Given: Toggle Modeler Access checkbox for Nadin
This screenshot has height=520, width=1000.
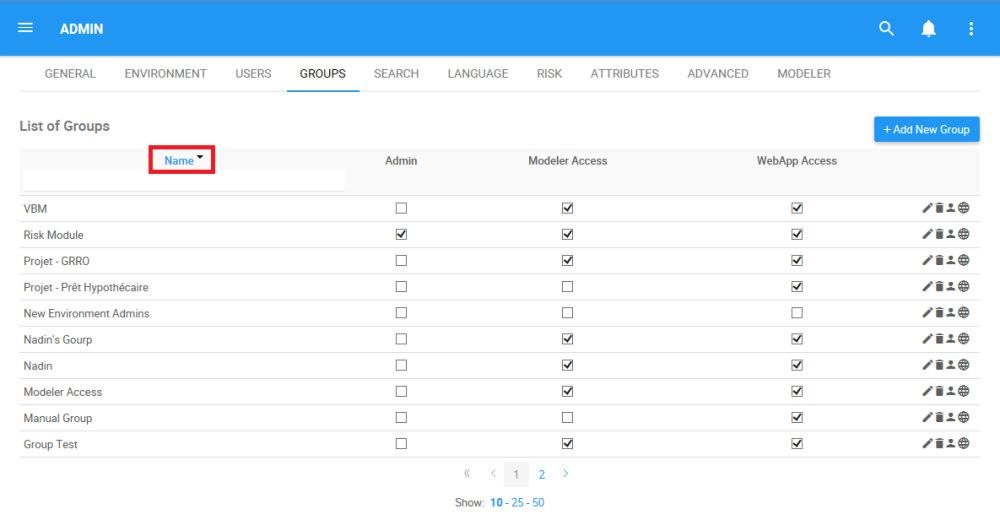Looking at the screenshot, I should tap(568, 365).
